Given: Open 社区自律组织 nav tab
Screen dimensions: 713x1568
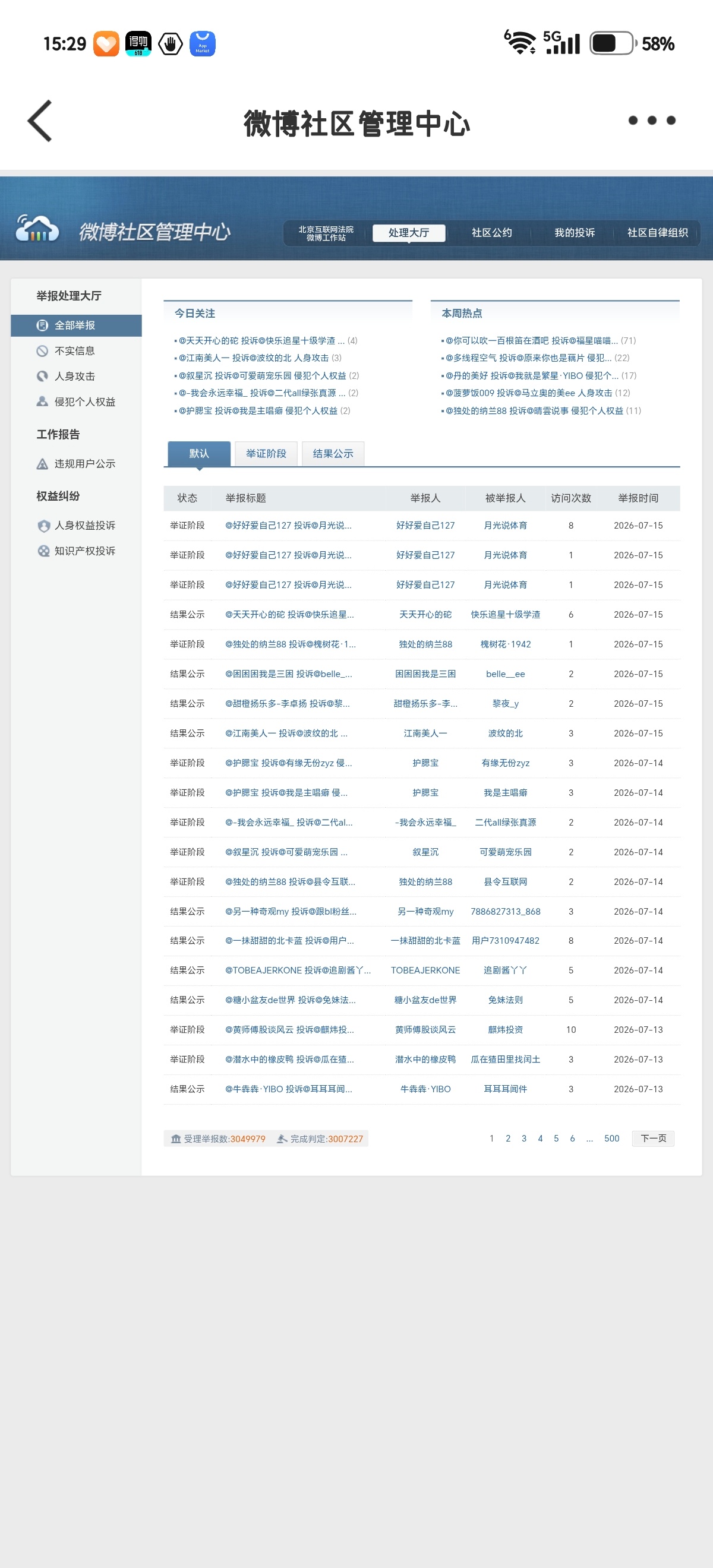Looking at the screenshot, I should click(x=657, y=233).
